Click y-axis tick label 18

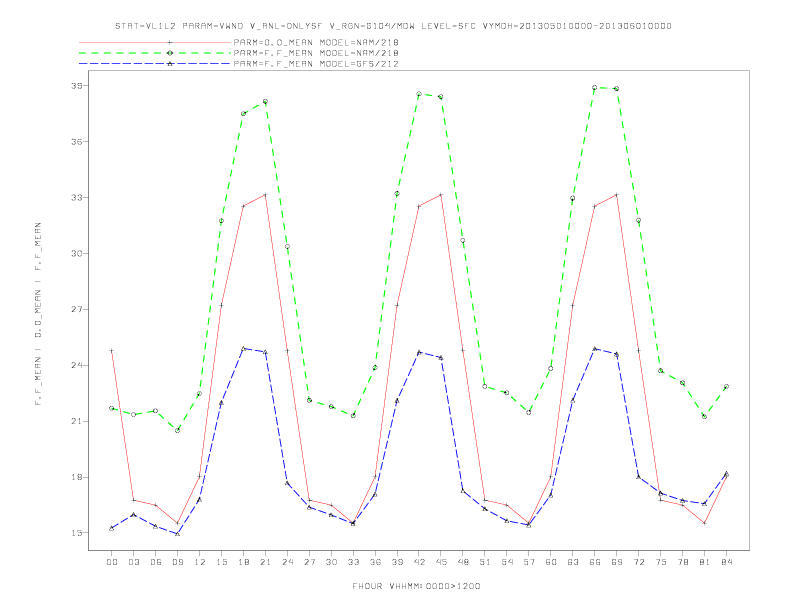coord(76,477)
